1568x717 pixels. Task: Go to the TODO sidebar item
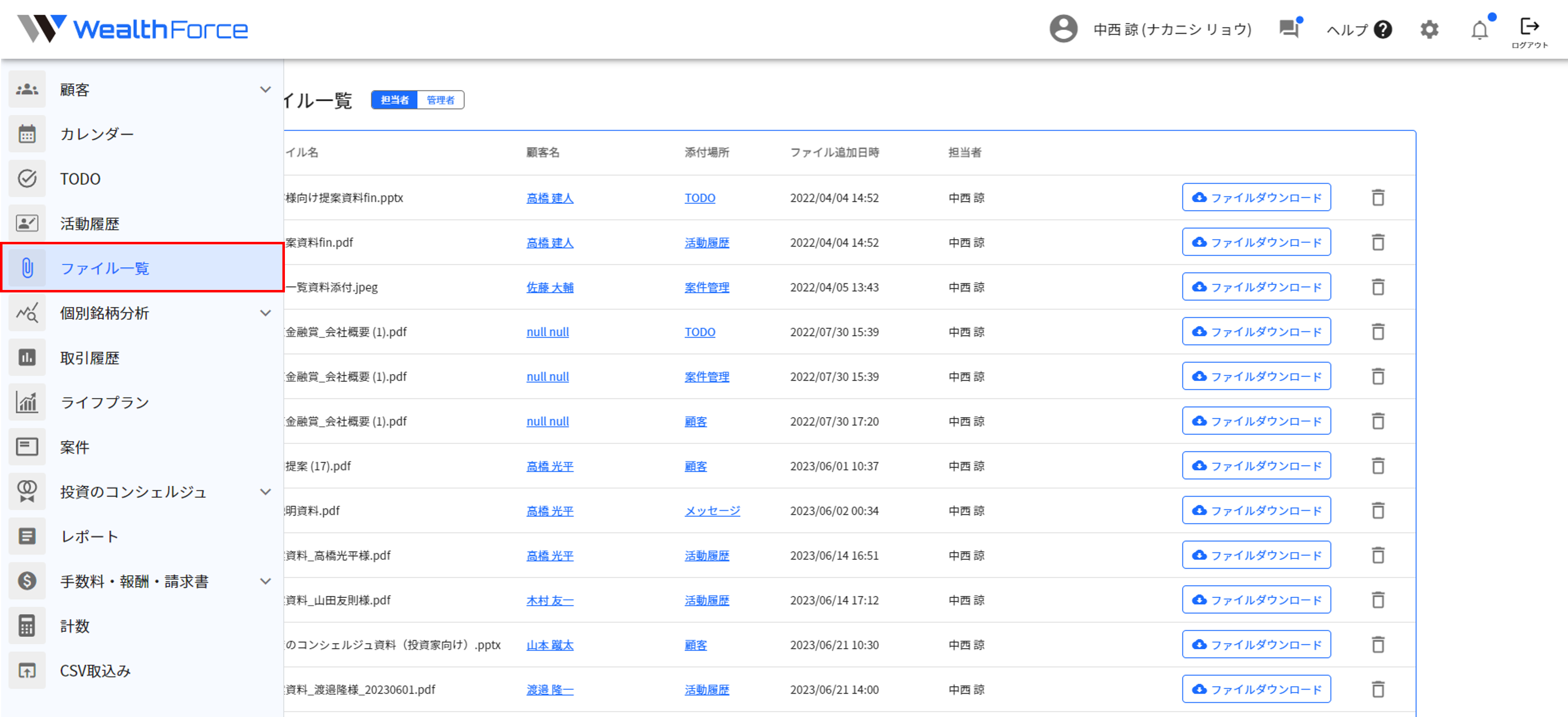pyautogui.click(x=80, y=179)
